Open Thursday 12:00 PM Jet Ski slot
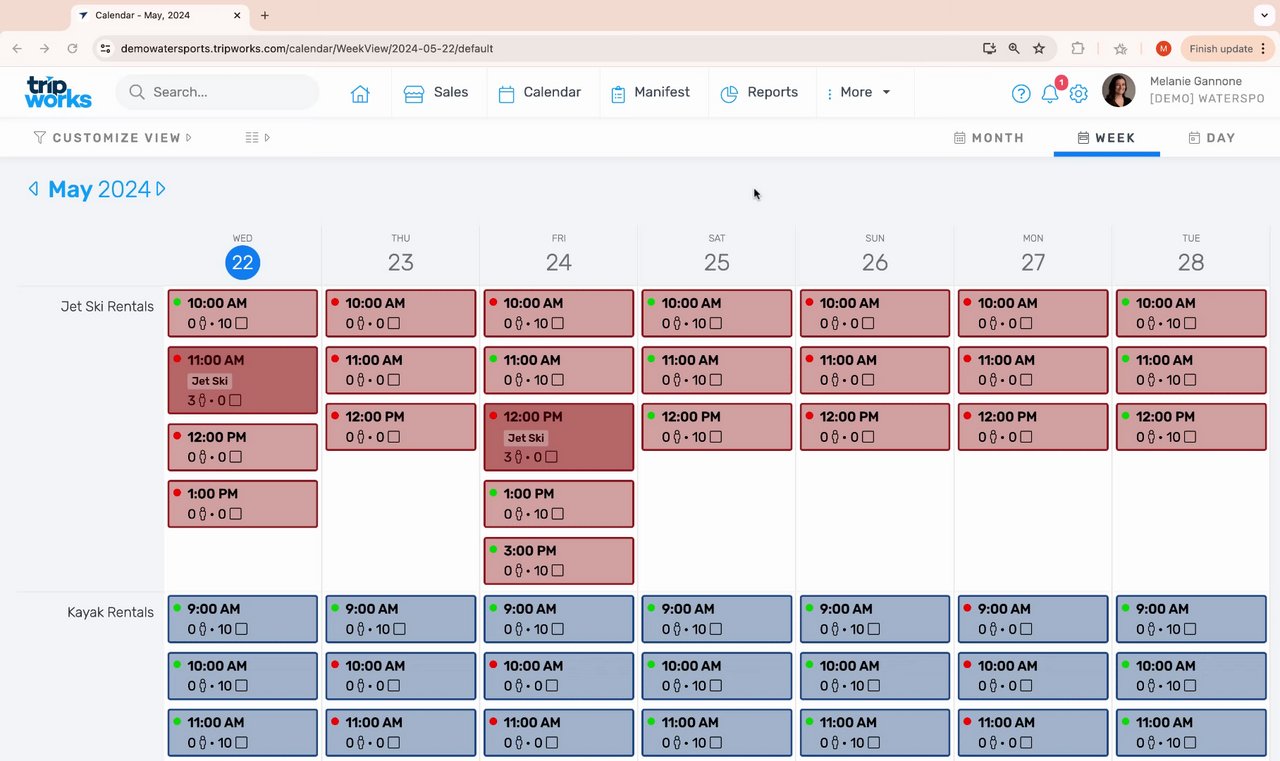 (401, 427)
